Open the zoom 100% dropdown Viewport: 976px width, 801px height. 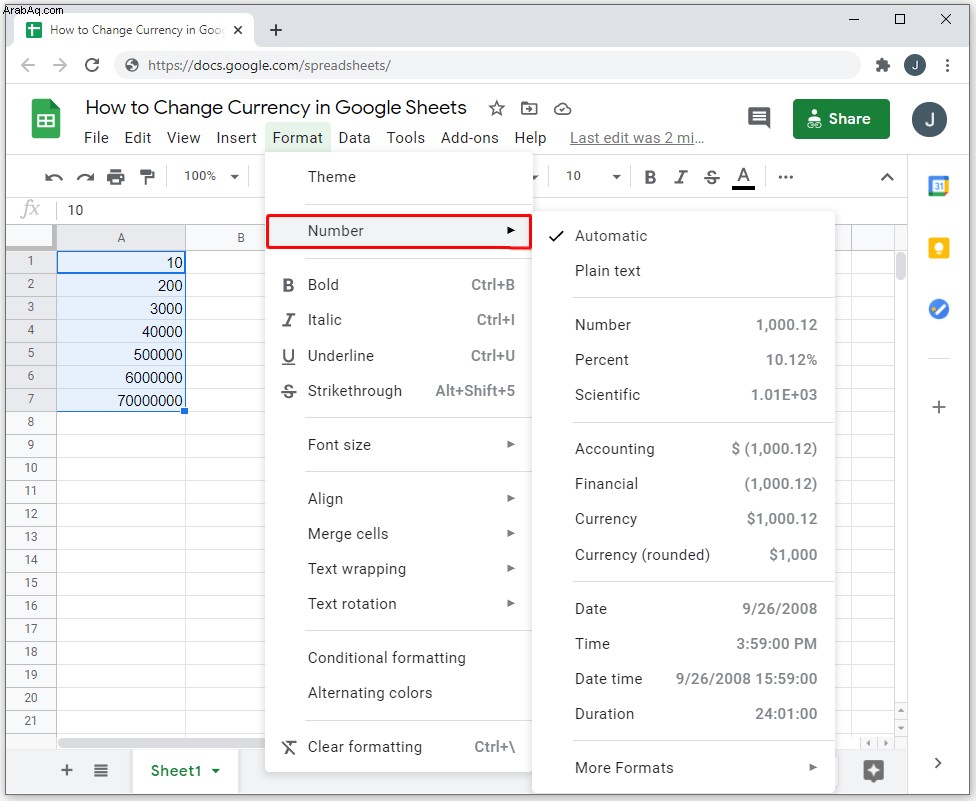point(211,177)
